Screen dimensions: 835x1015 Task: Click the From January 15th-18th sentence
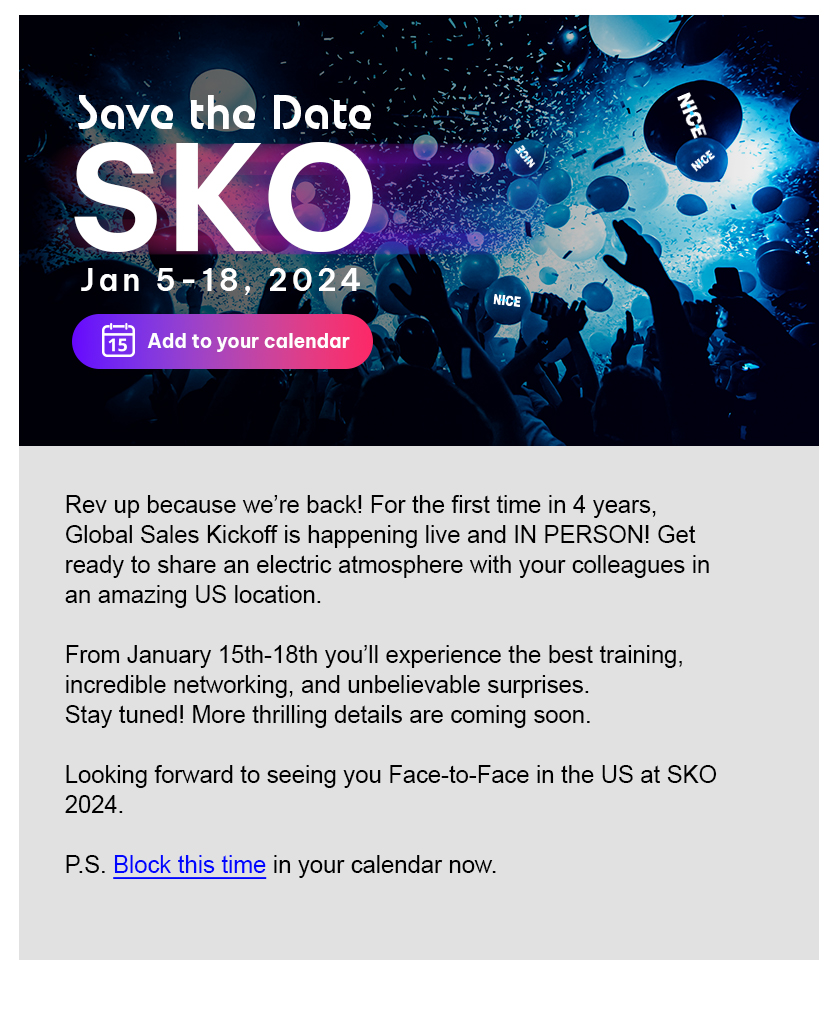374,670
